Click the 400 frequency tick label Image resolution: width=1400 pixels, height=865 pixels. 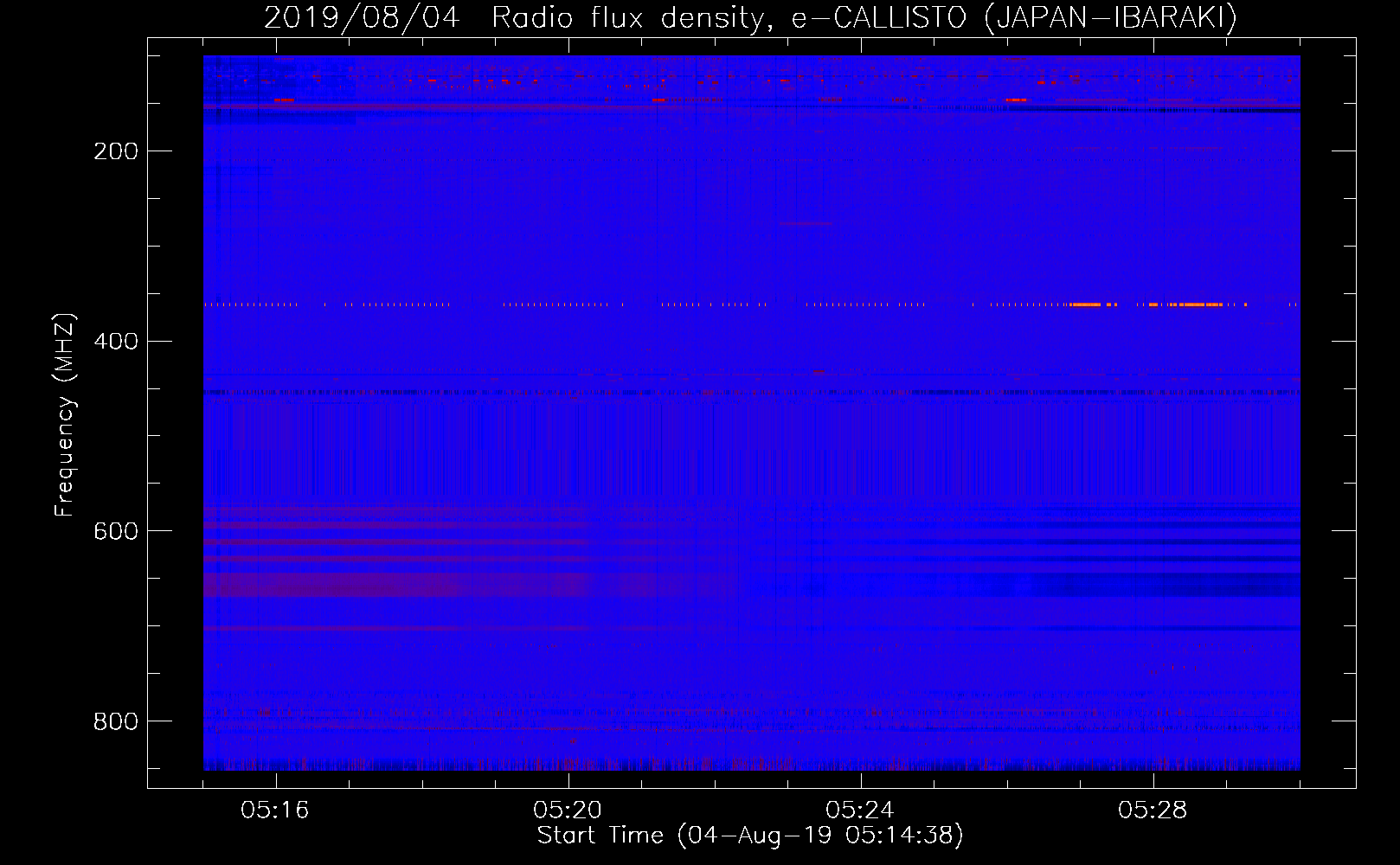coord(116,342)
